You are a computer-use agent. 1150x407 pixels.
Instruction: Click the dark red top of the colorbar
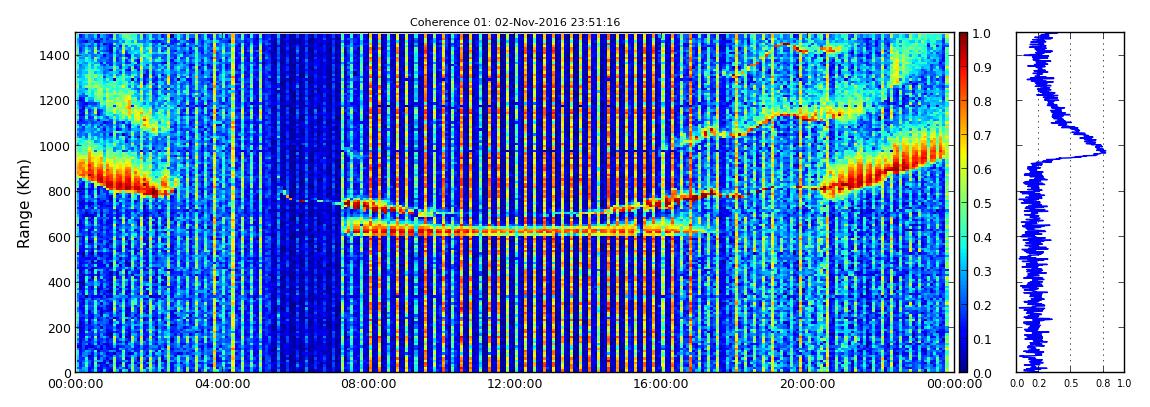pyautogui.click(x=963, y=38)
